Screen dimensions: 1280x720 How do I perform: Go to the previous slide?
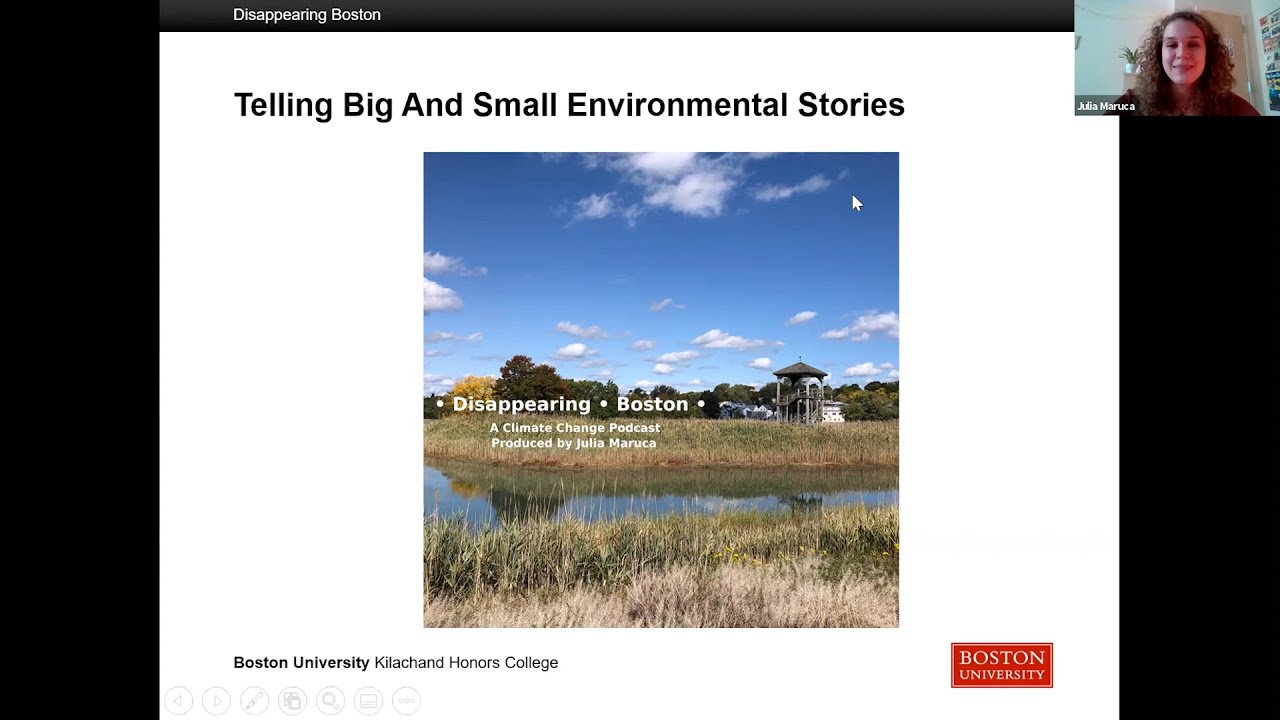[179, 701]
